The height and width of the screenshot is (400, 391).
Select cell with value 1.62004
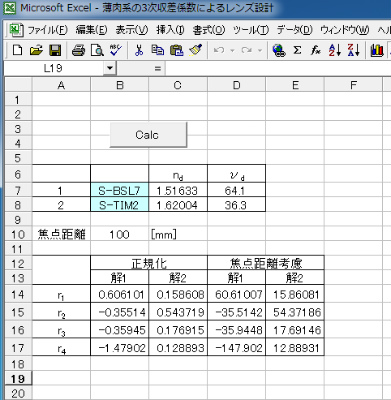click(178, 205)
